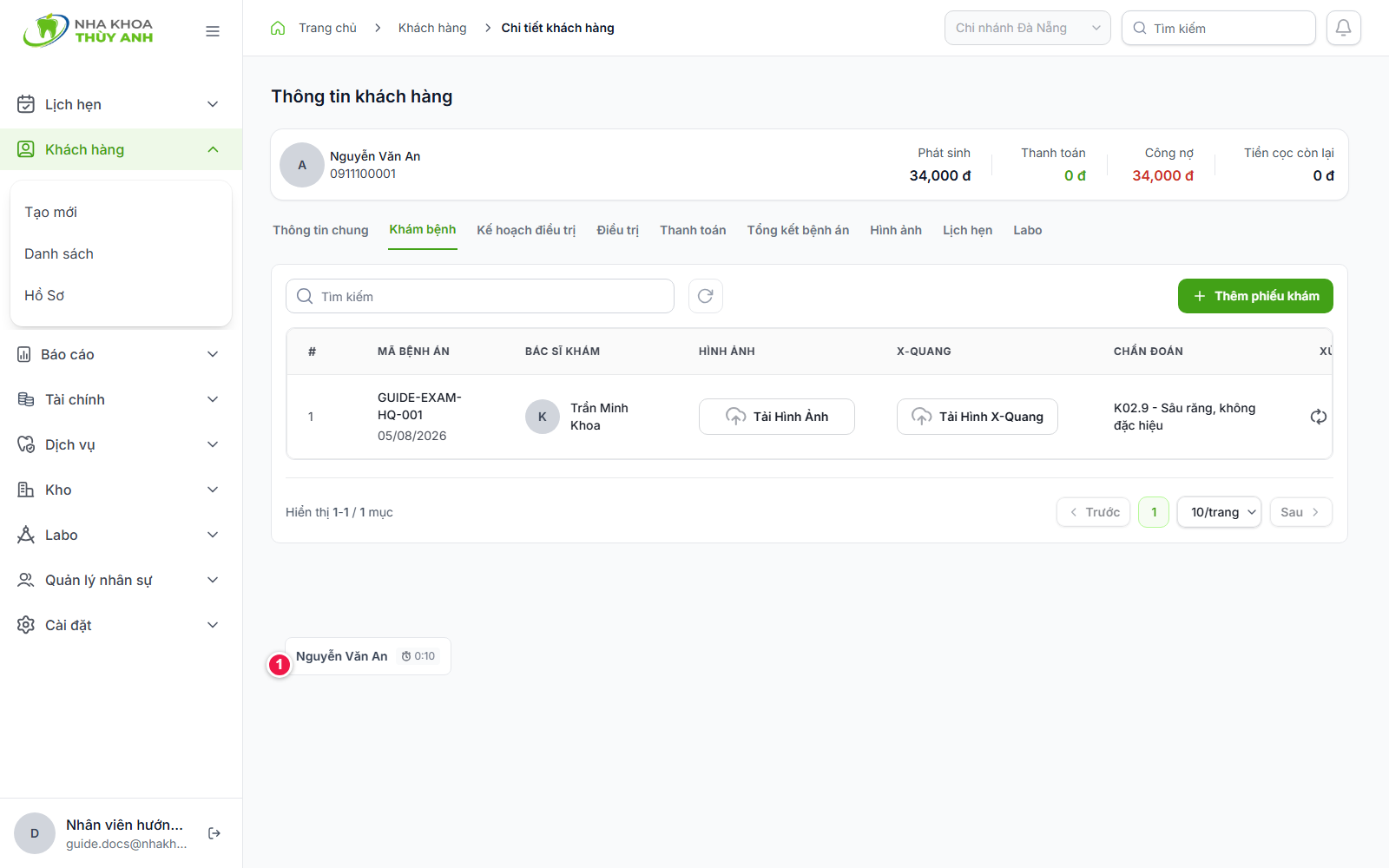This screenshot has height=868, width=1389.
Task: Click the Báo cáo report icon
Action: (x=24, y=354)
